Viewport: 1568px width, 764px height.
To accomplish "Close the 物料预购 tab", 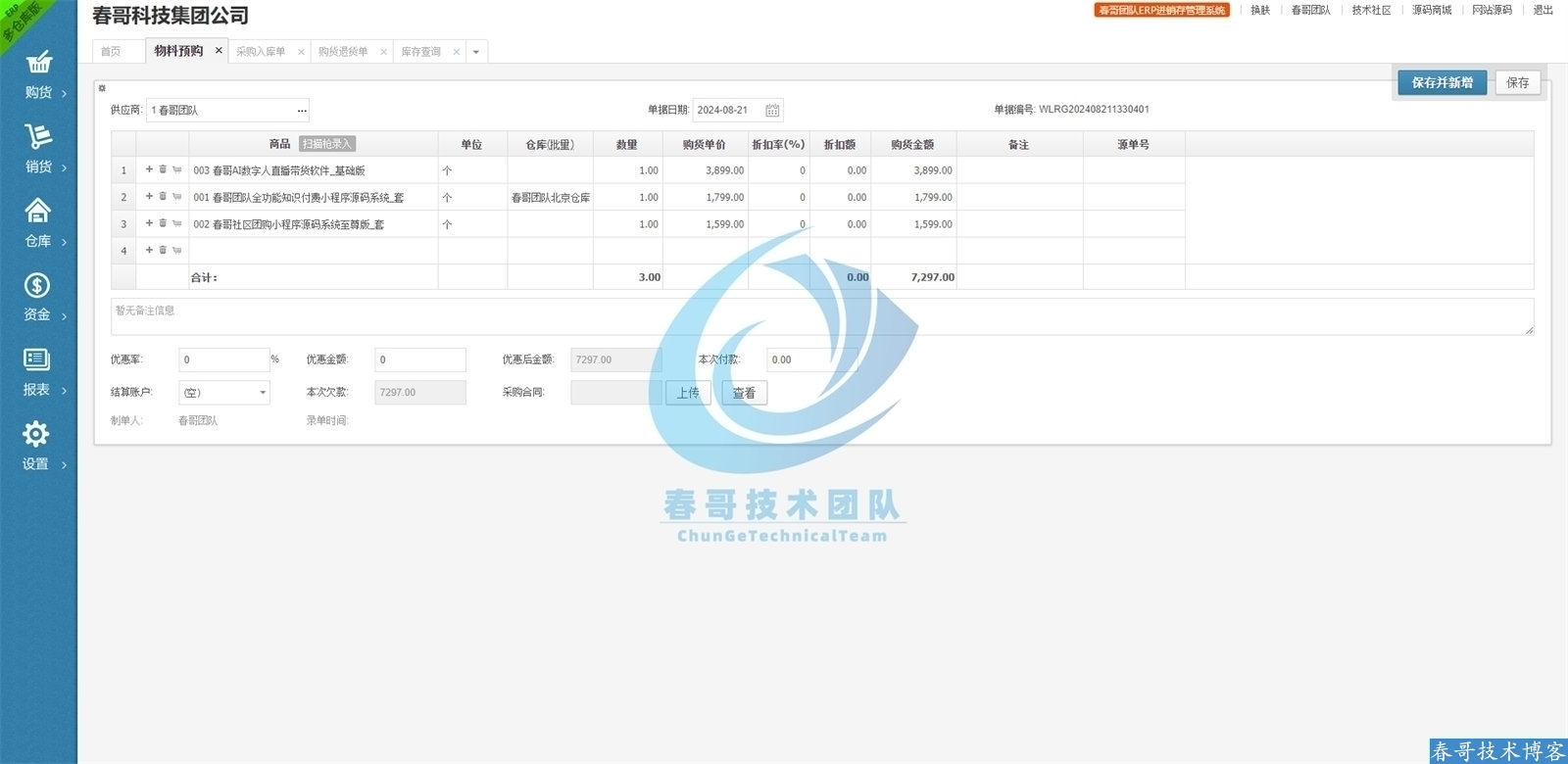I will click(x=219, y=51).
